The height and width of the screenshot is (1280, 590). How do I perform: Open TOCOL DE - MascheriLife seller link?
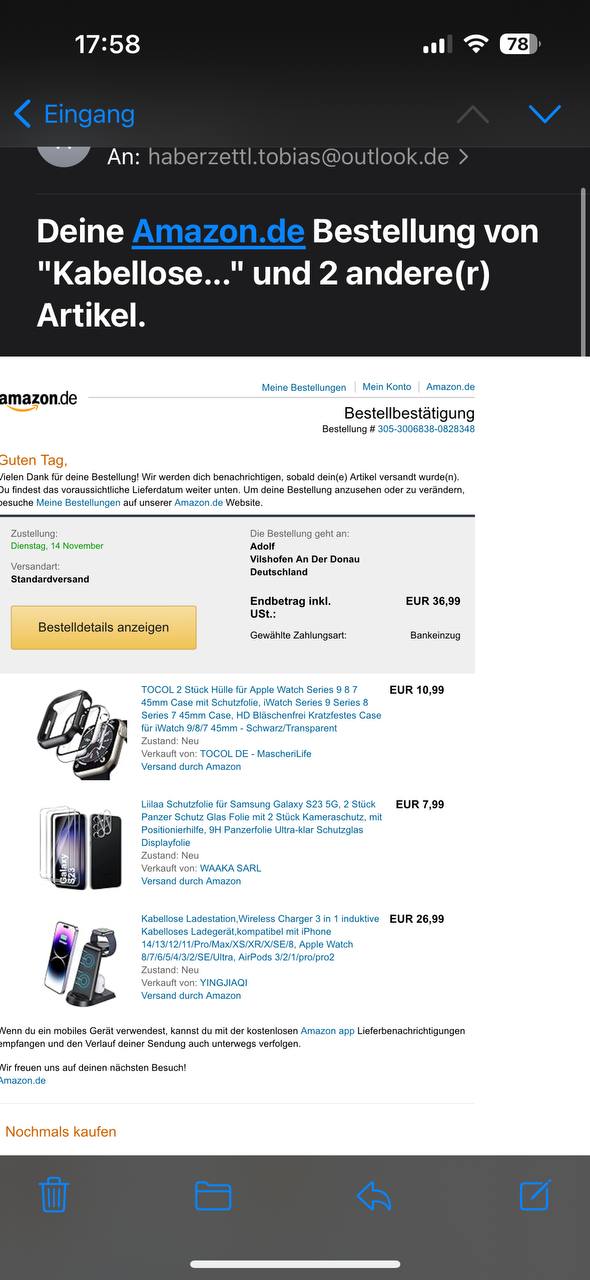(x=255, y=754)
